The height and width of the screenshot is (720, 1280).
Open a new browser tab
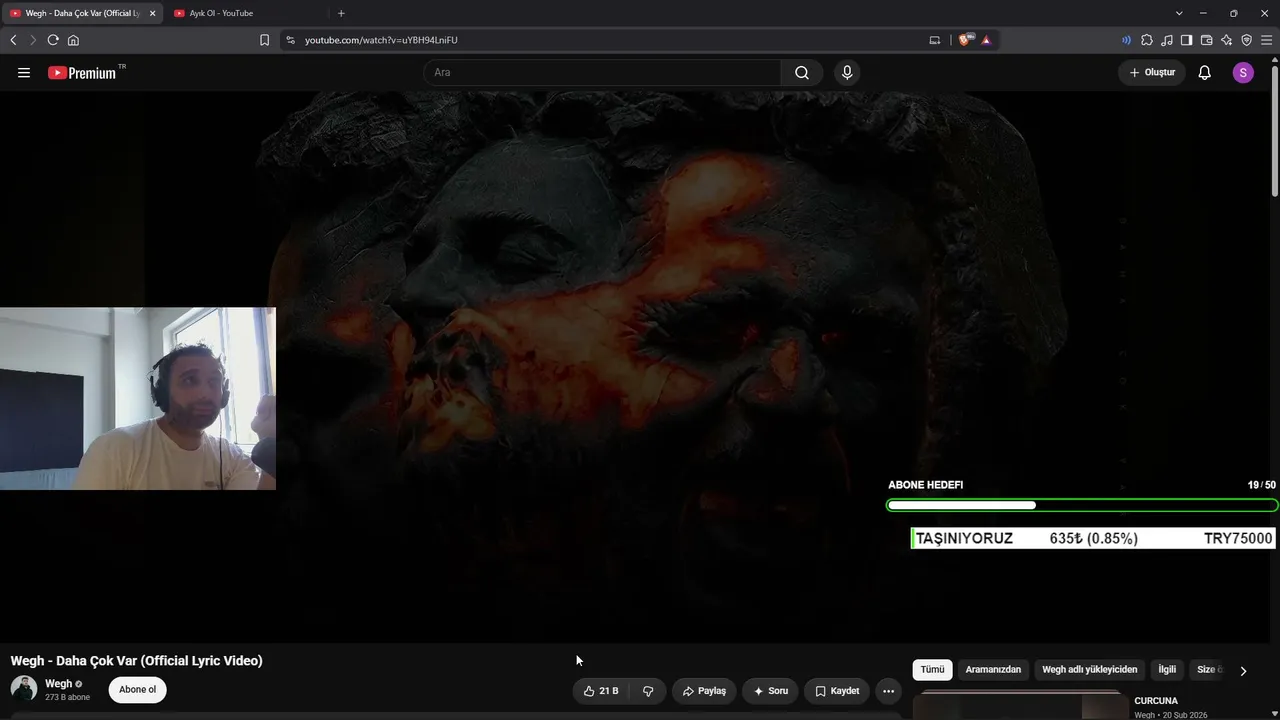(x=341, y=13)
